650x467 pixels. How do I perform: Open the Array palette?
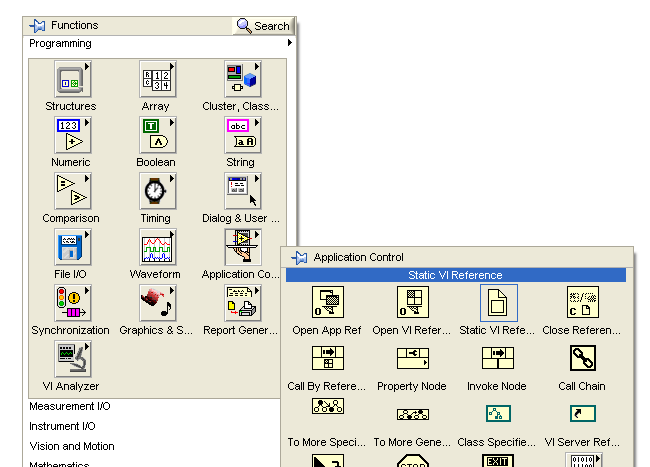click(158, 79)
